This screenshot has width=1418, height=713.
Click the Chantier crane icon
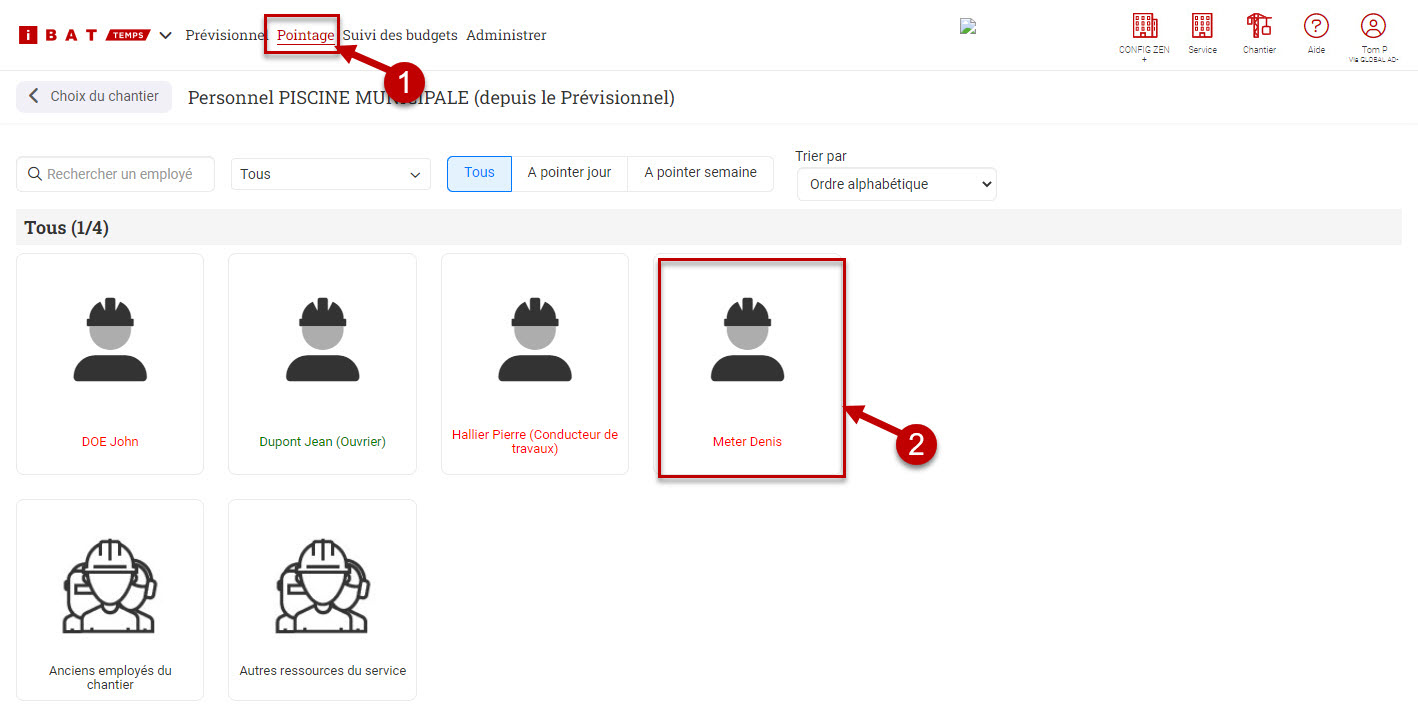click(x=1259, y=26)
